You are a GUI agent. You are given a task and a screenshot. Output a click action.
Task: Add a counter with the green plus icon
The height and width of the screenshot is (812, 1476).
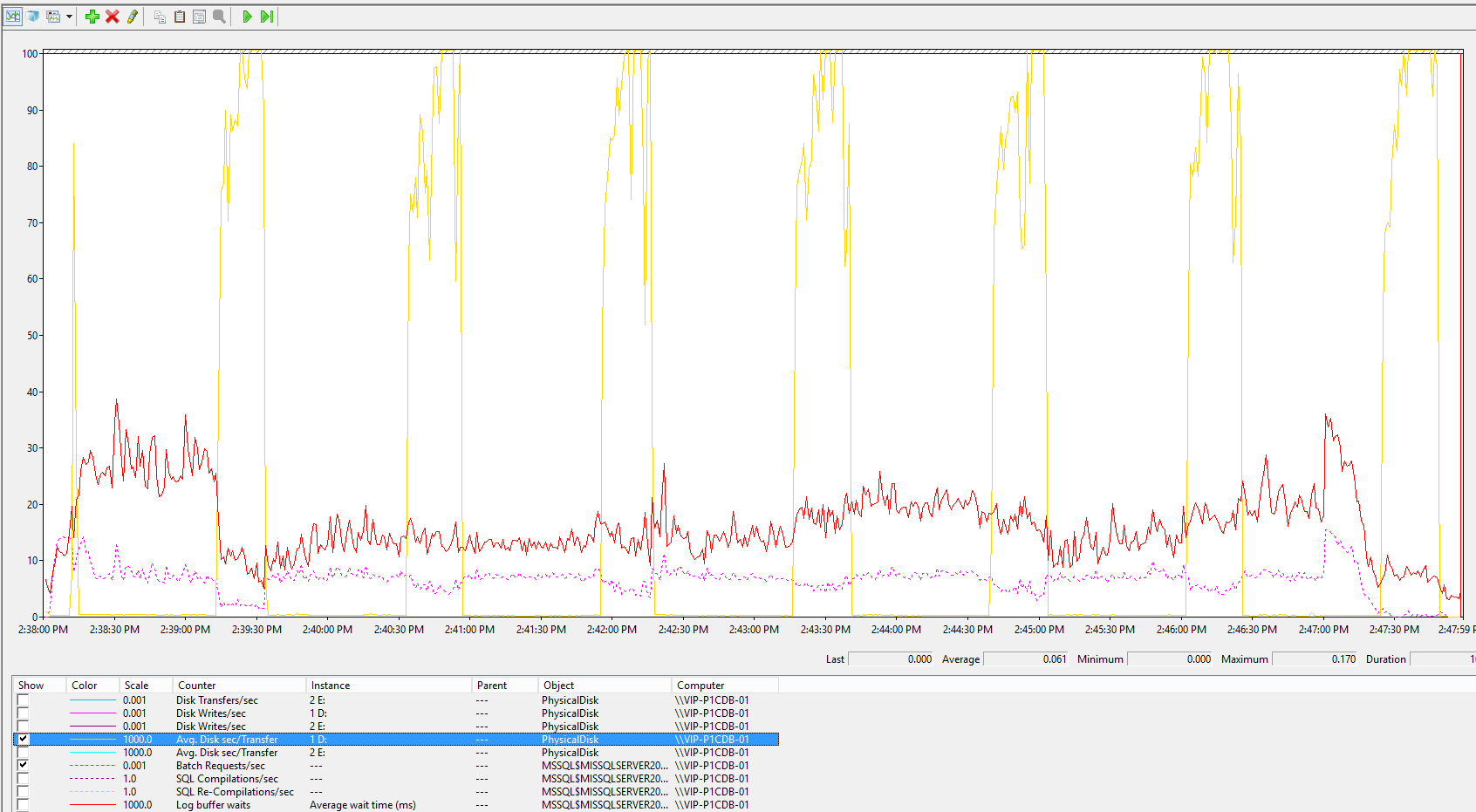(x=92, y=17)
